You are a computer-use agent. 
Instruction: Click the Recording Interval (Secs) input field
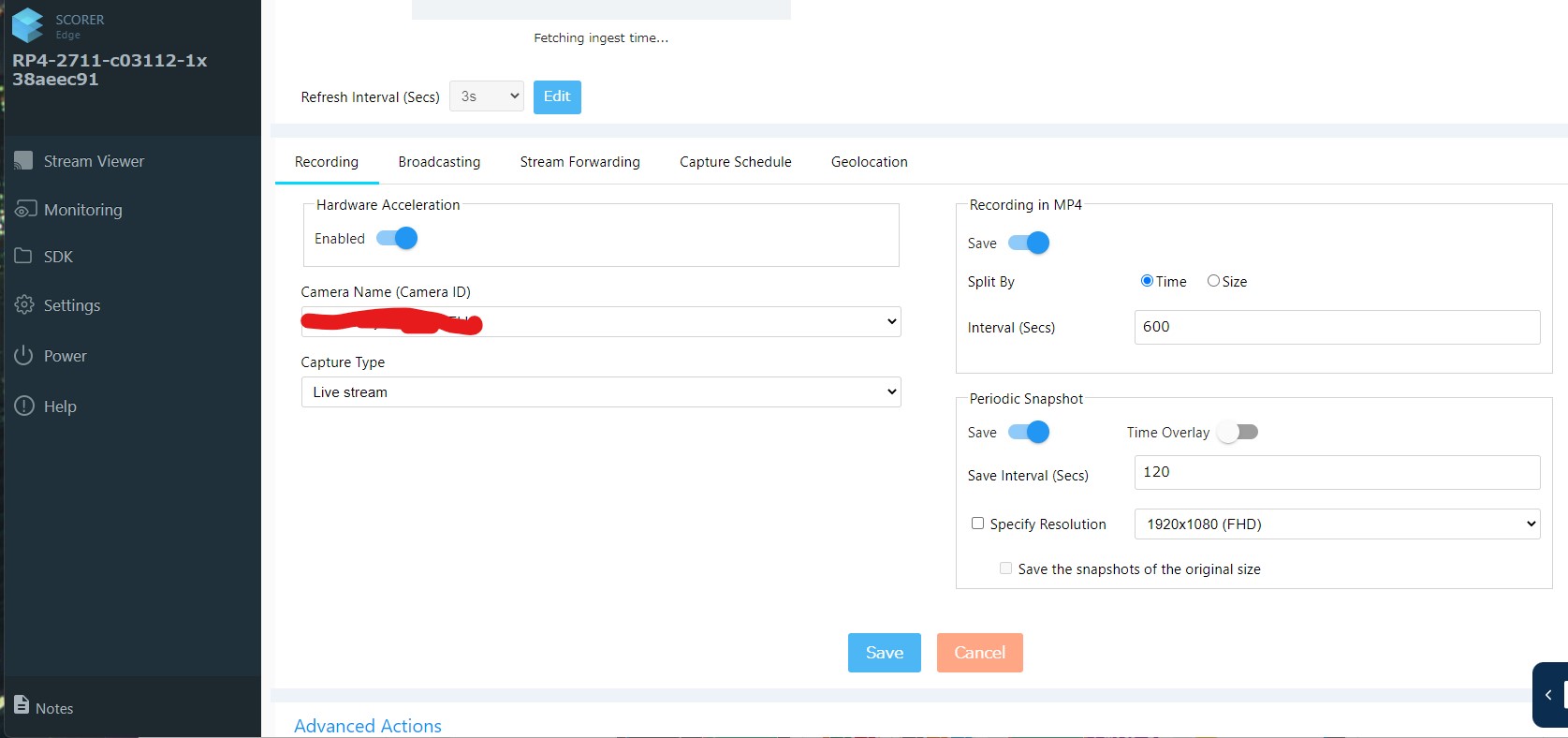pyautogui.click(x=1336, y=327)
